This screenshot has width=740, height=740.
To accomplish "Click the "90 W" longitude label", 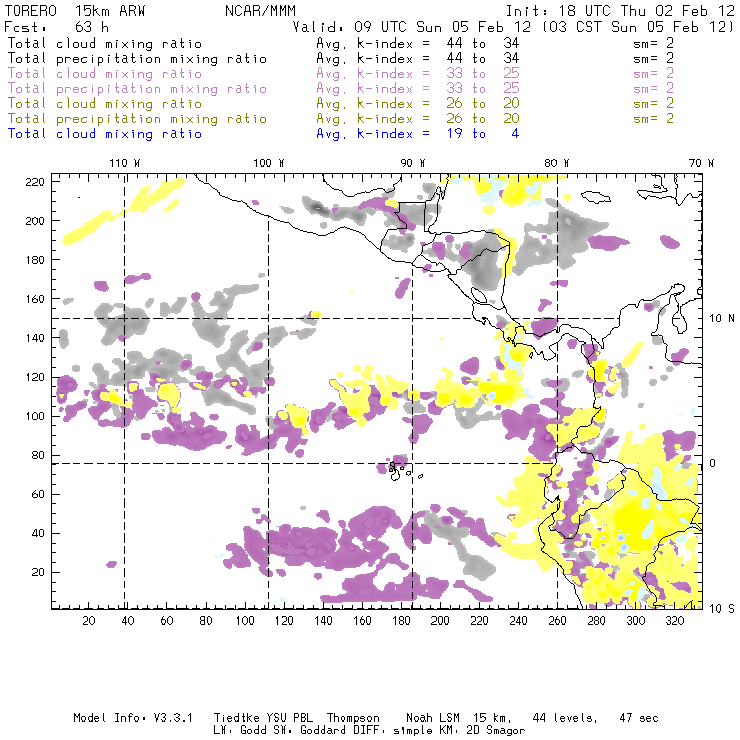I will tap(413, 163).
